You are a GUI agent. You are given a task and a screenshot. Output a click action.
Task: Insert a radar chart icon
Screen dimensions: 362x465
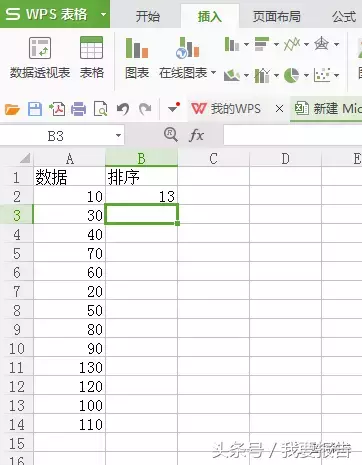click(x=321, y=44)
